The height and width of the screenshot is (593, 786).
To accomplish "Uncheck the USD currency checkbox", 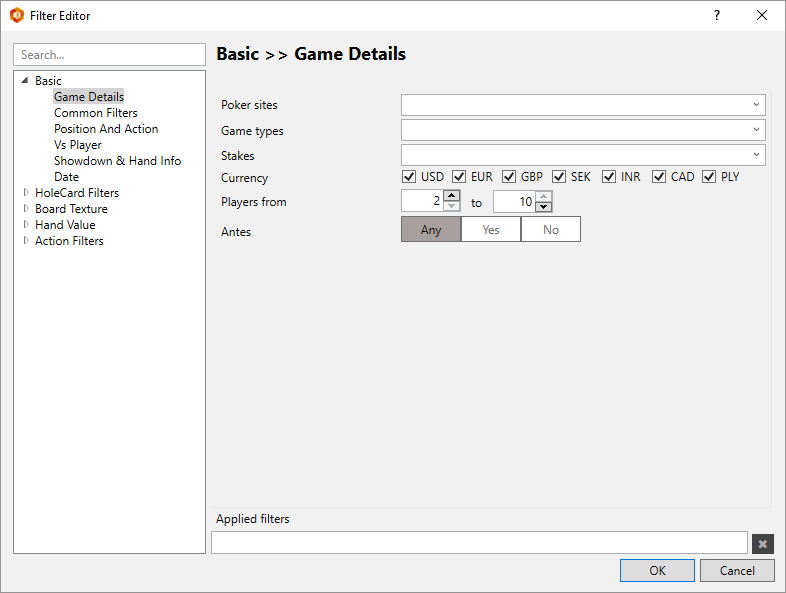I will 409,176.
